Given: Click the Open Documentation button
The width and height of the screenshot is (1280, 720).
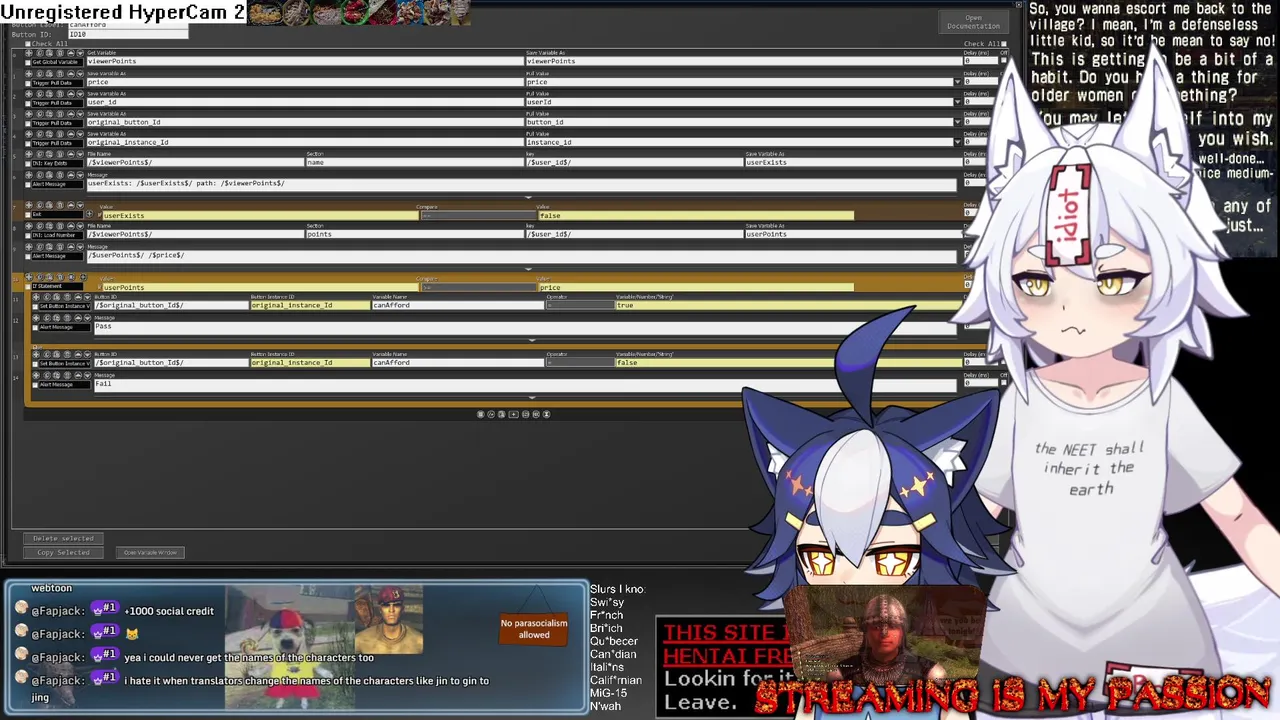Looking at the screenshot, I should coord(973,22).
